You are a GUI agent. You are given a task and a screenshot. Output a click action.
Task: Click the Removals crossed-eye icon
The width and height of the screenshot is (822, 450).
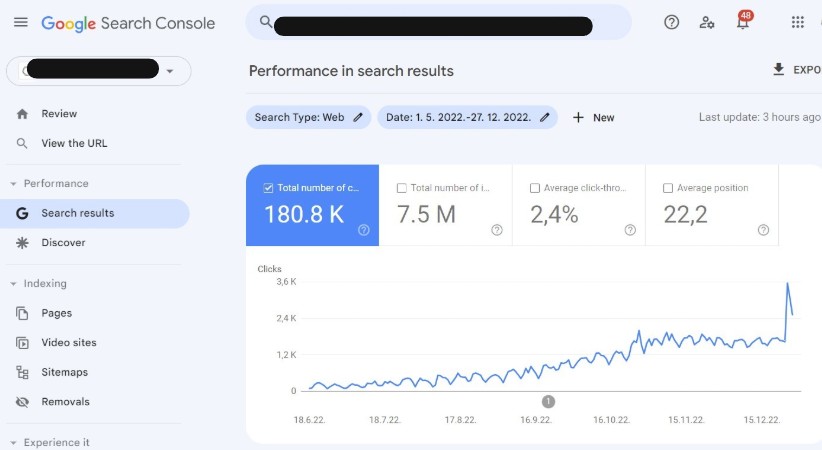pyautogui.click(x=22, y=402)
